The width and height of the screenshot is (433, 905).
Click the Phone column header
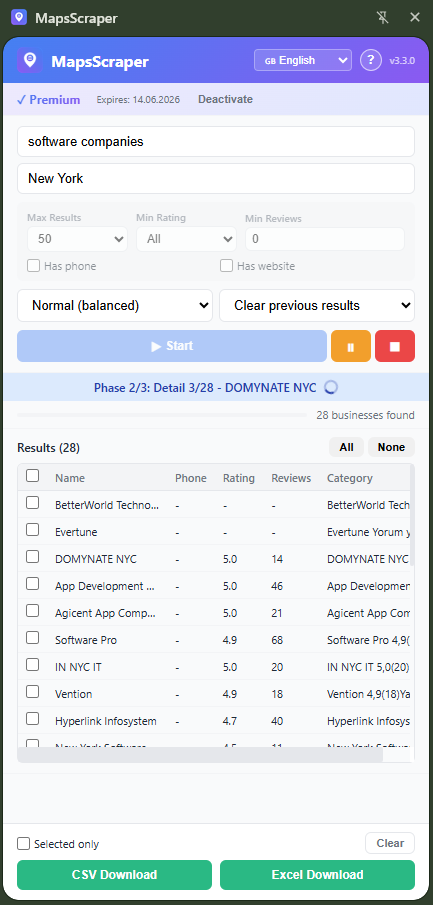click(191, 478)
